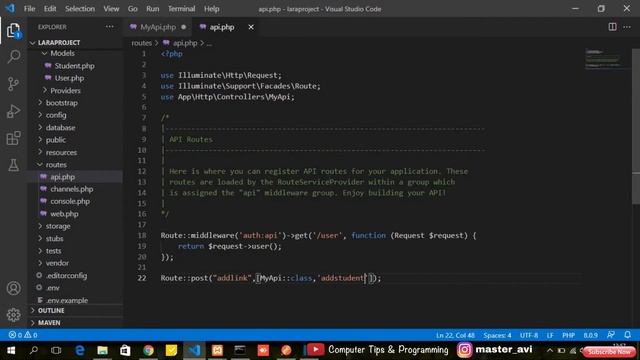Click the Split Editor icon
This screenshot has height=360, width=640.
pos(612,27)
